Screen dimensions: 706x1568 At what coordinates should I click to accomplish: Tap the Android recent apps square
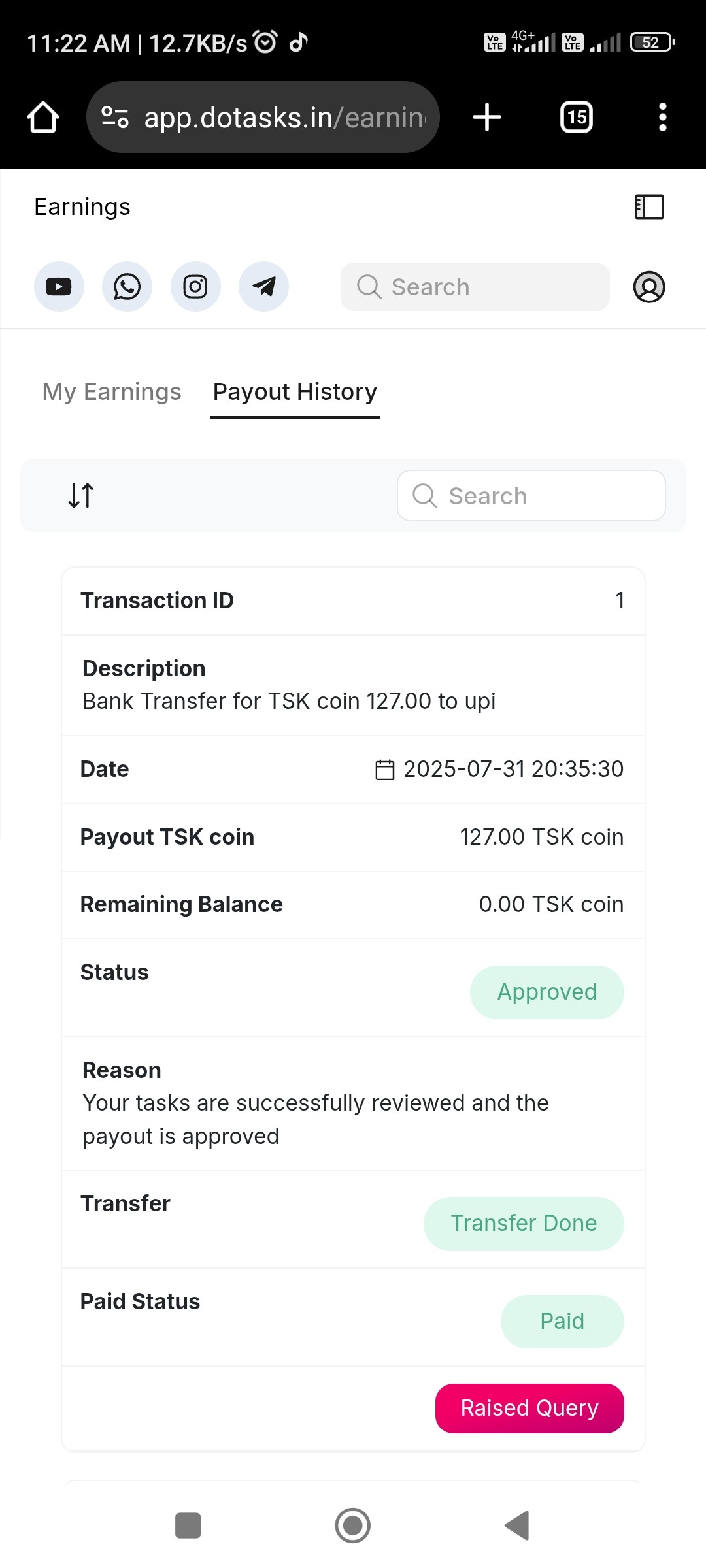[x=188, y=1526]
